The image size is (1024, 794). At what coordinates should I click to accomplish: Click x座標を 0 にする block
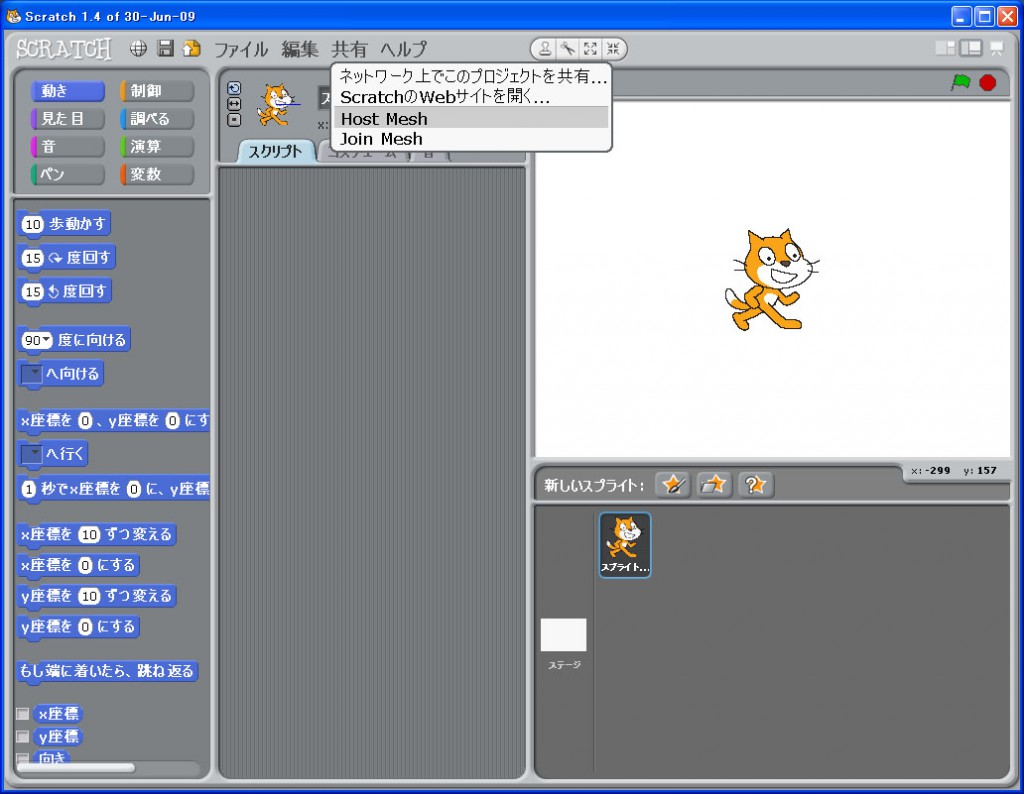pyautogui.click(x=78, y=565)
